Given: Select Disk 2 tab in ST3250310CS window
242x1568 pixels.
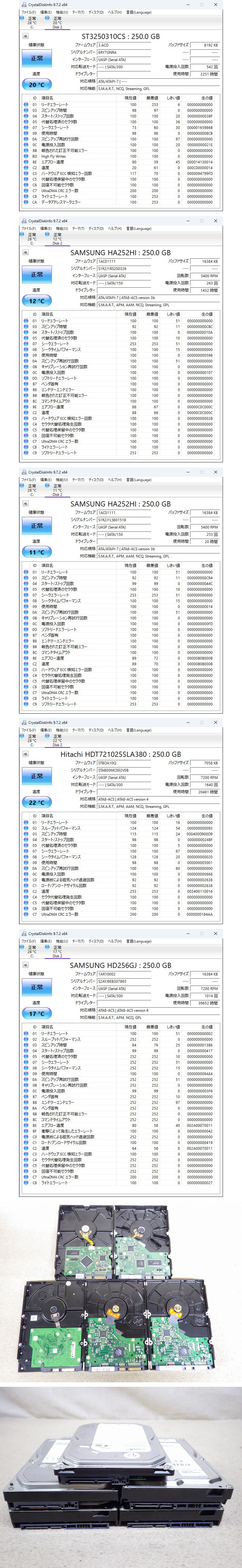Looking at the screenshot, I should pos(57,23).
